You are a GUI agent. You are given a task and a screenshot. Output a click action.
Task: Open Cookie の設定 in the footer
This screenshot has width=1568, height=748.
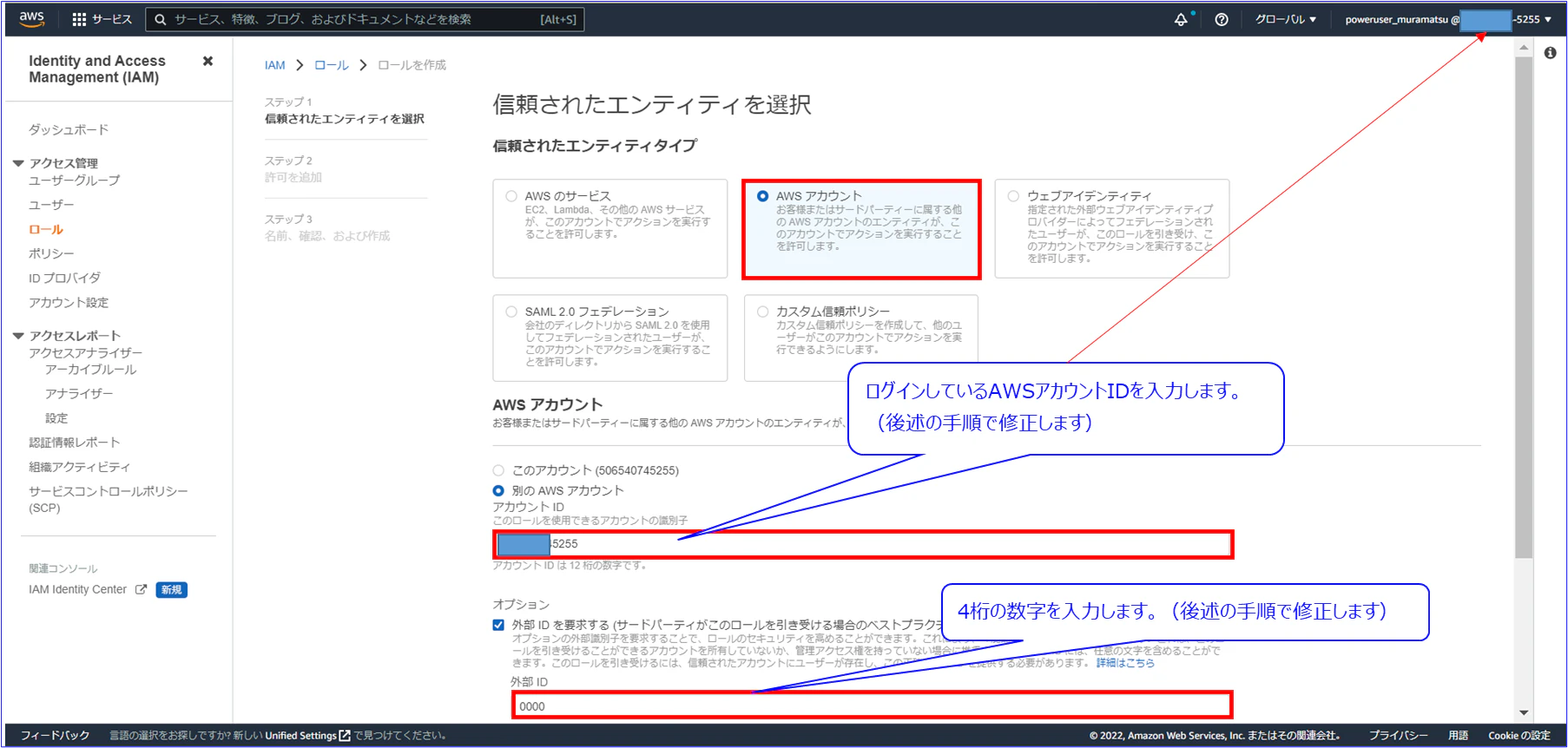(x=1519, y=736)
